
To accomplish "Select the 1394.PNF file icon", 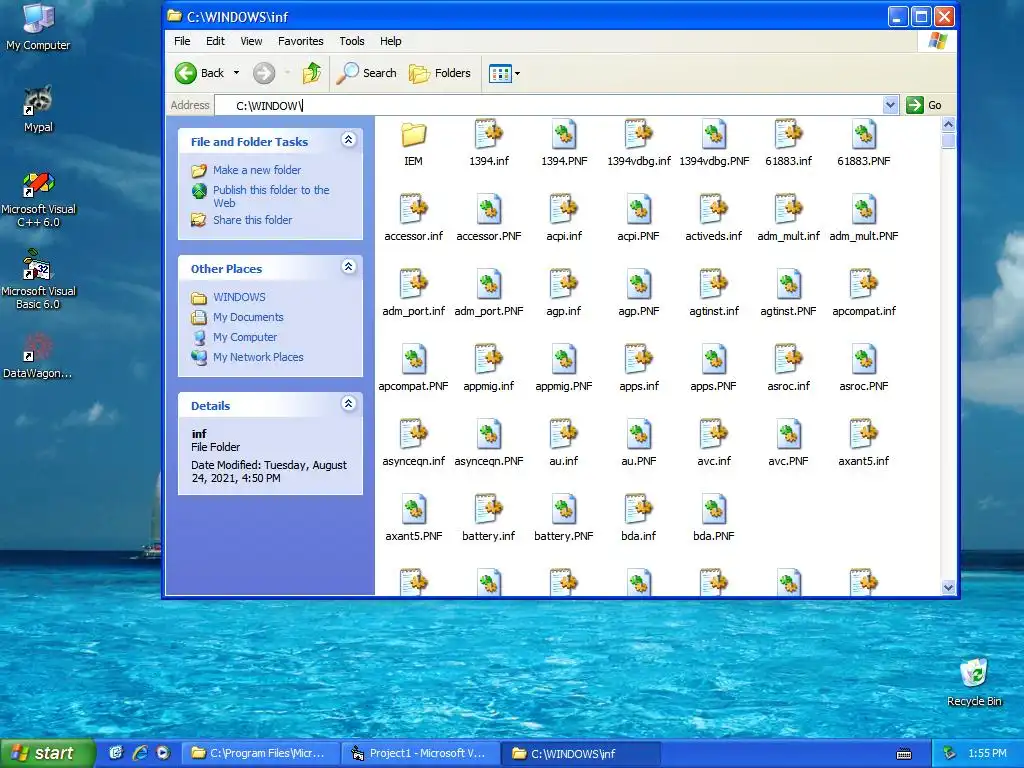I will 564,135.
